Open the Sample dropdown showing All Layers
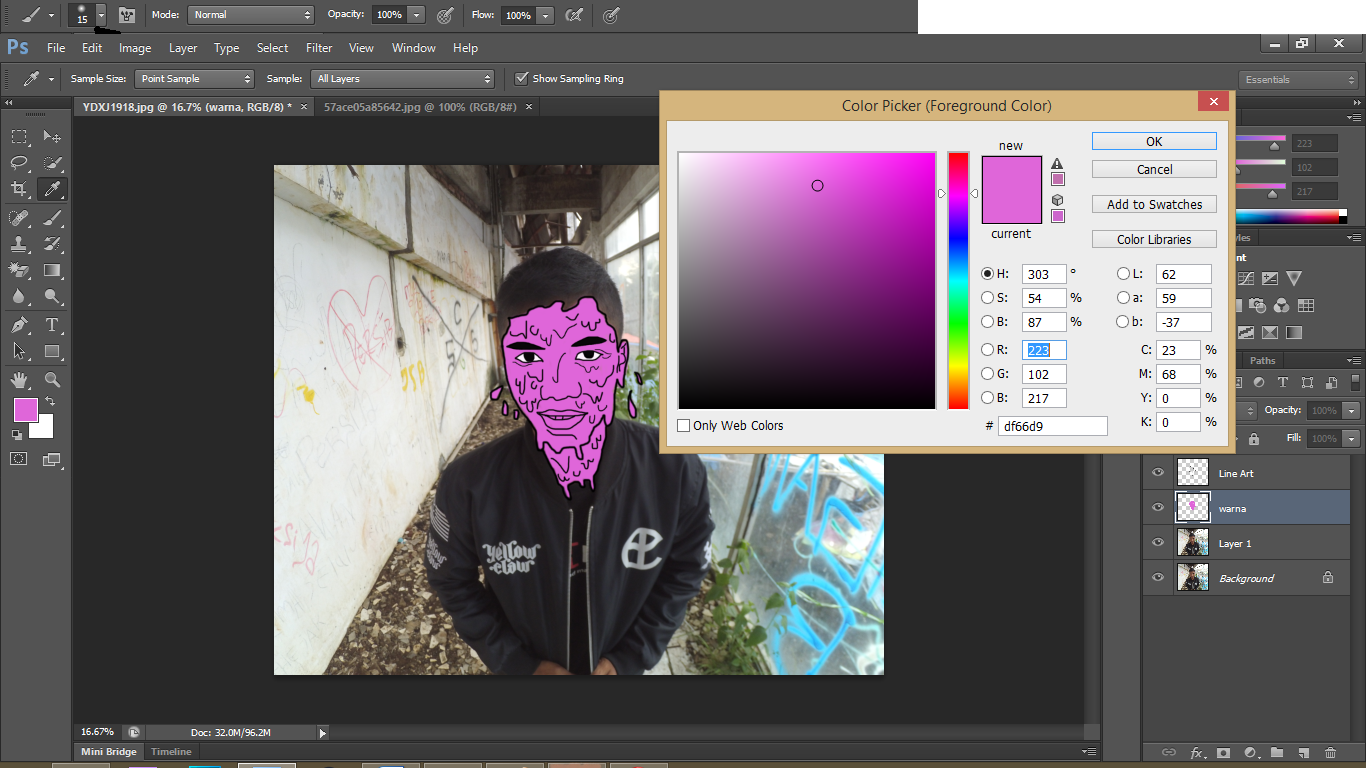The height and width of the screenshot is (768, 1366). click(403, 78)
